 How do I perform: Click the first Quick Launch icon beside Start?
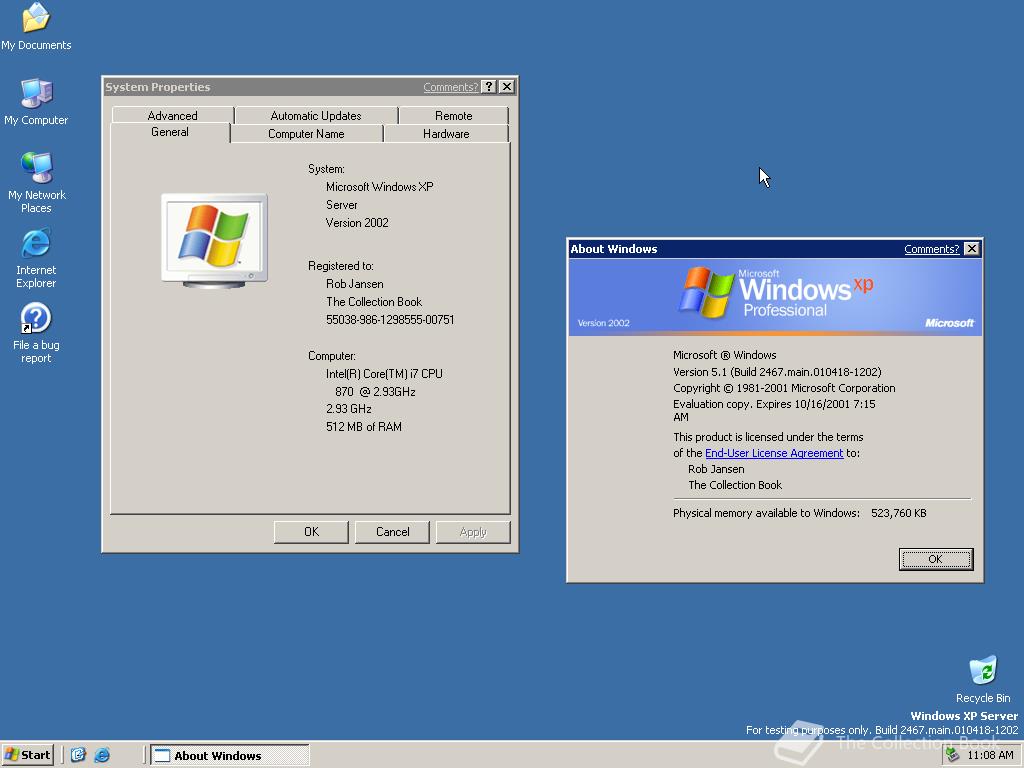coord(78,755)
